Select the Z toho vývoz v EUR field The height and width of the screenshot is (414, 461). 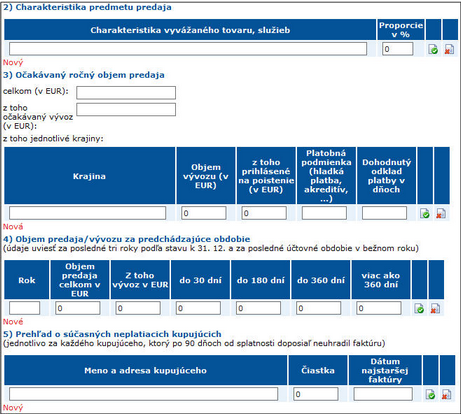point(138,308)
